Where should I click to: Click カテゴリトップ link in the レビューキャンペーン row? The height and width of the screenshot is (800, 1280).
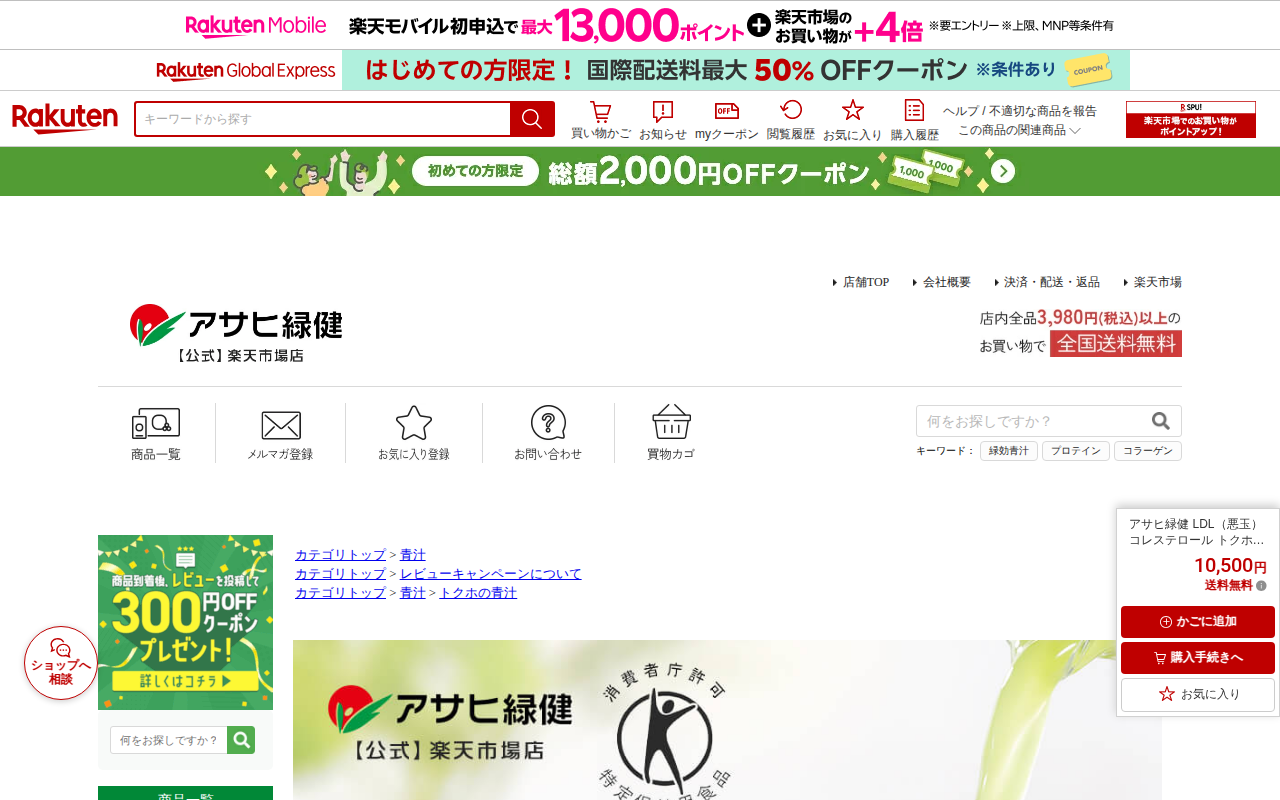click(x=340, y=574)
